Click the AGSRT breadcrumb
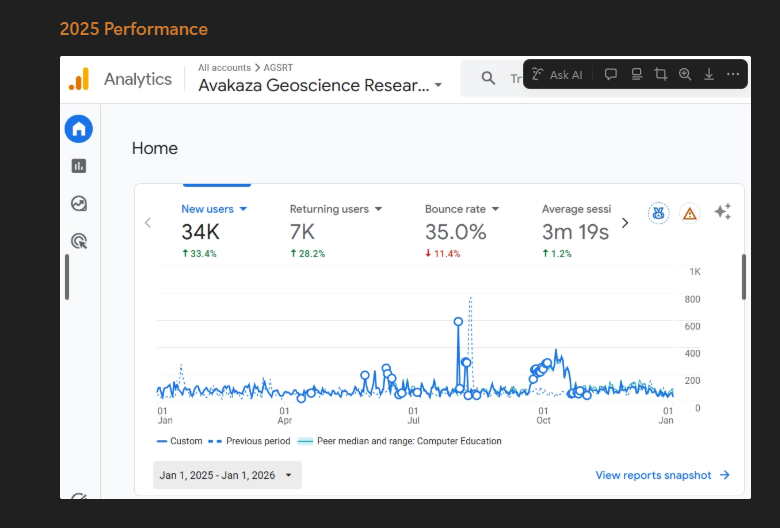Viewport: 780px width, 528px height. [278, 68]
